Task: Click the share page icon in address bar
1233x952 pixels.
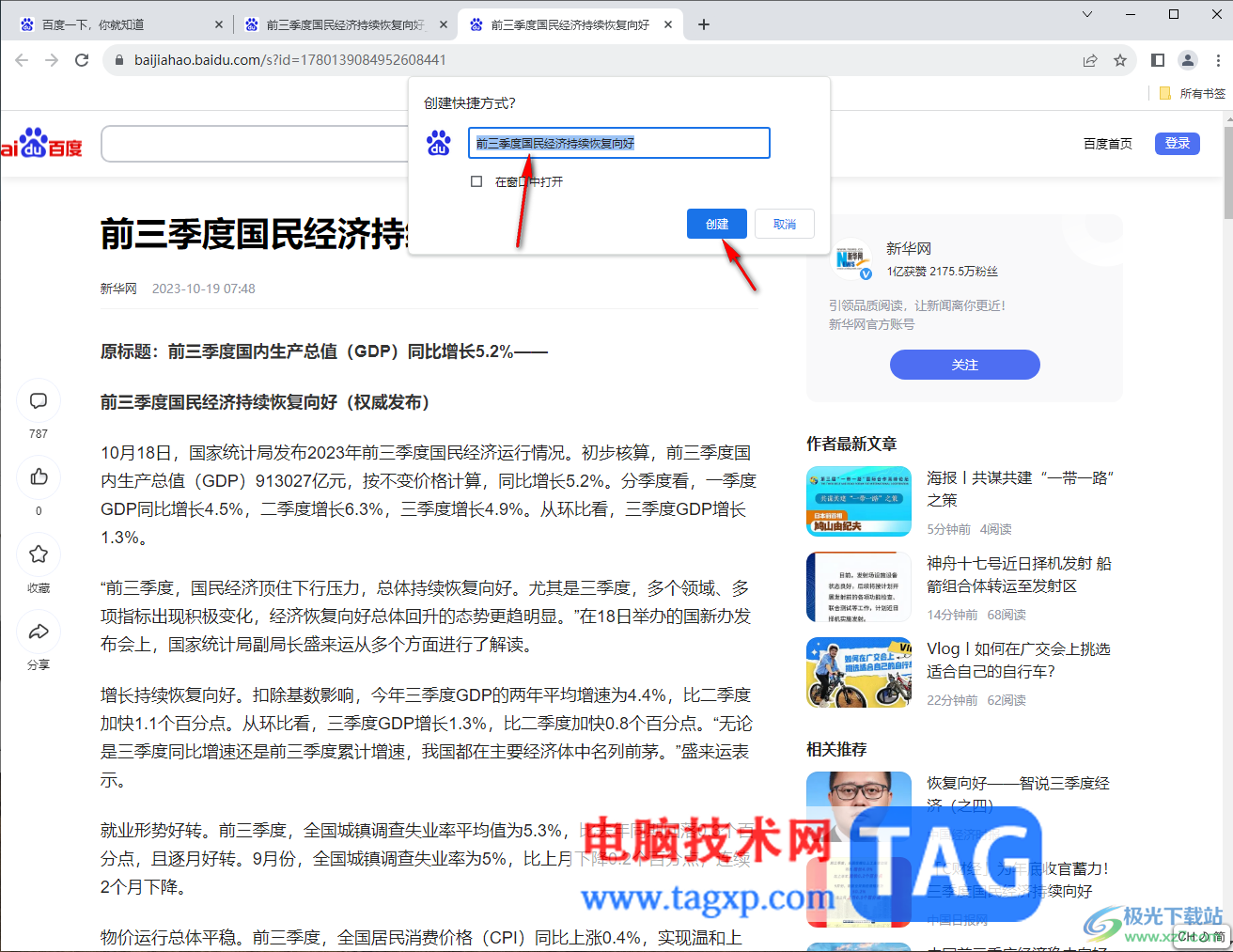Action: click(1090, 60)
